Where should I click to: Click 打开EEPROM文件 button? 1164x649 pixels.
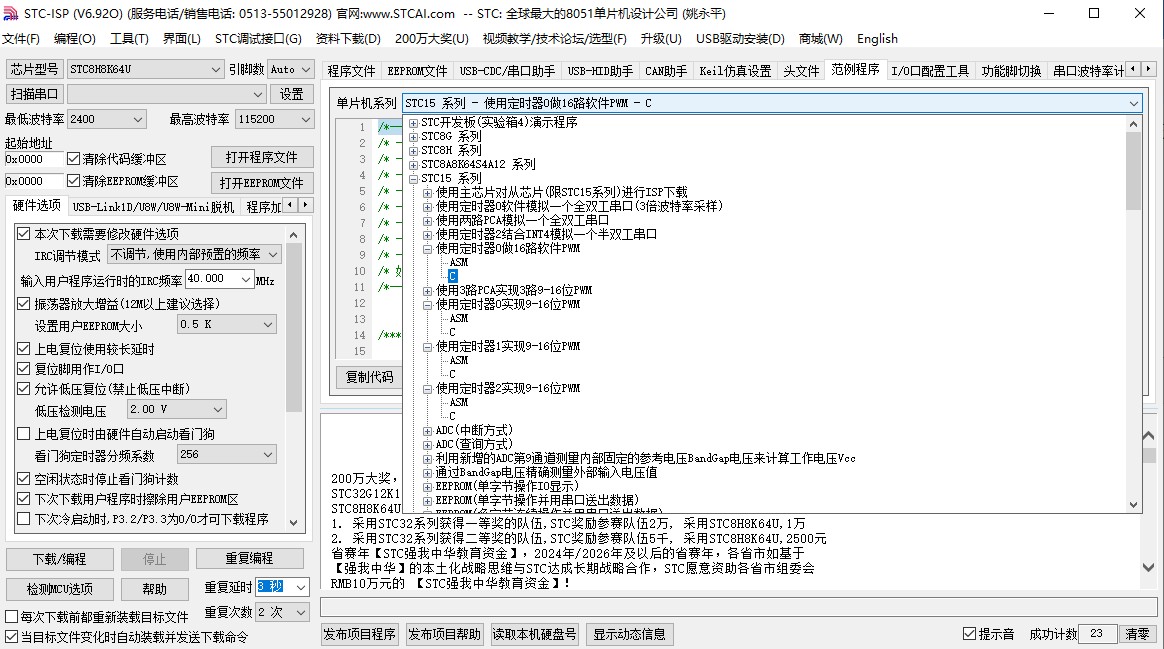point(261,183)
